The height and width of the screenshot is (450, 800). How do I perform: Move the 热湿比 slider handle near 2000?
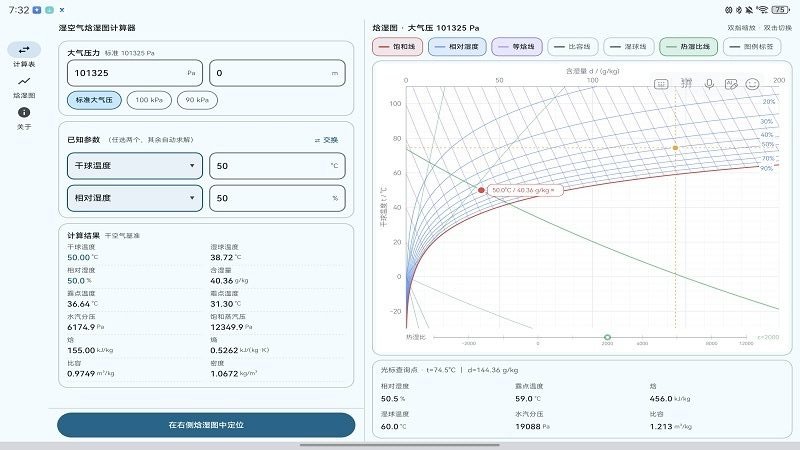pyautogui.click(x=607, y=337)
